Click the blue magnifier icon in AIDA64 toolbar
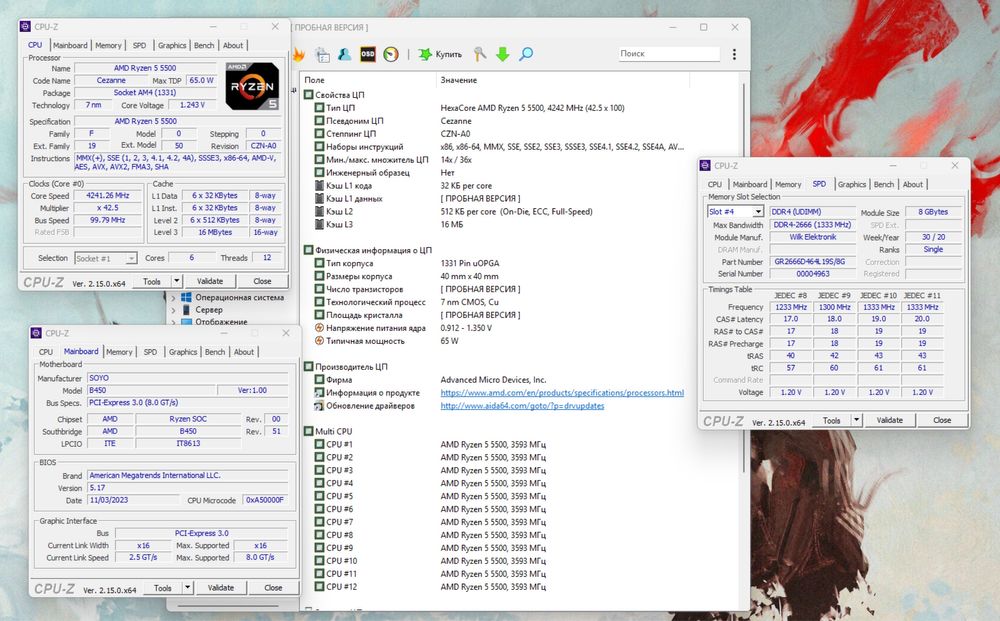1000x621 pixels. 526,54
